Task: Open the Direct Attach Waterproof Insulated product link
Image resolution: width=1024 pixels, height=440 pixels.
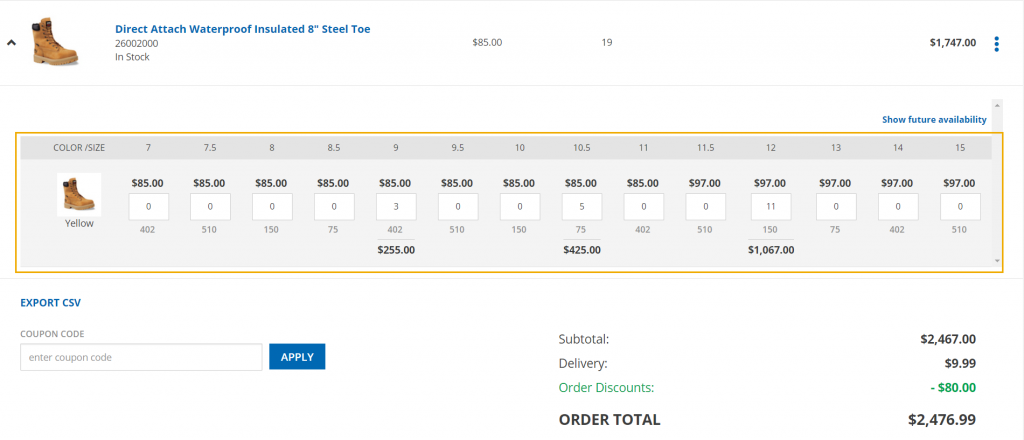Action: coord(242,29)
